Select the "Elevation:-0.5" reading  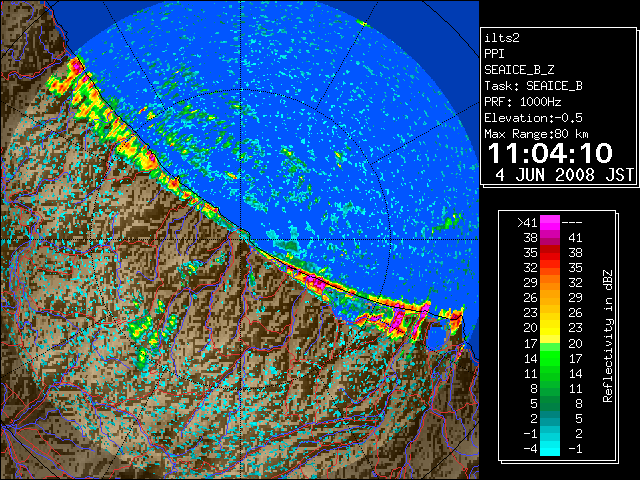tap(533, 118)
